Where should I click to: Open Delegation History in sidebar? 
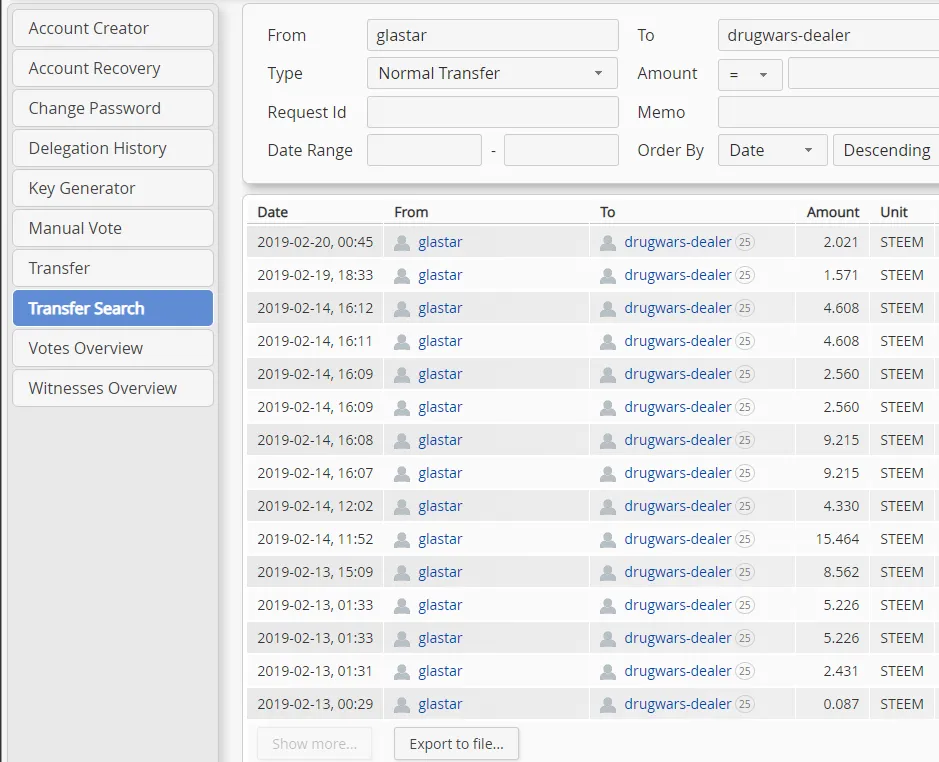pyautogui.click(x=113, y=148)
